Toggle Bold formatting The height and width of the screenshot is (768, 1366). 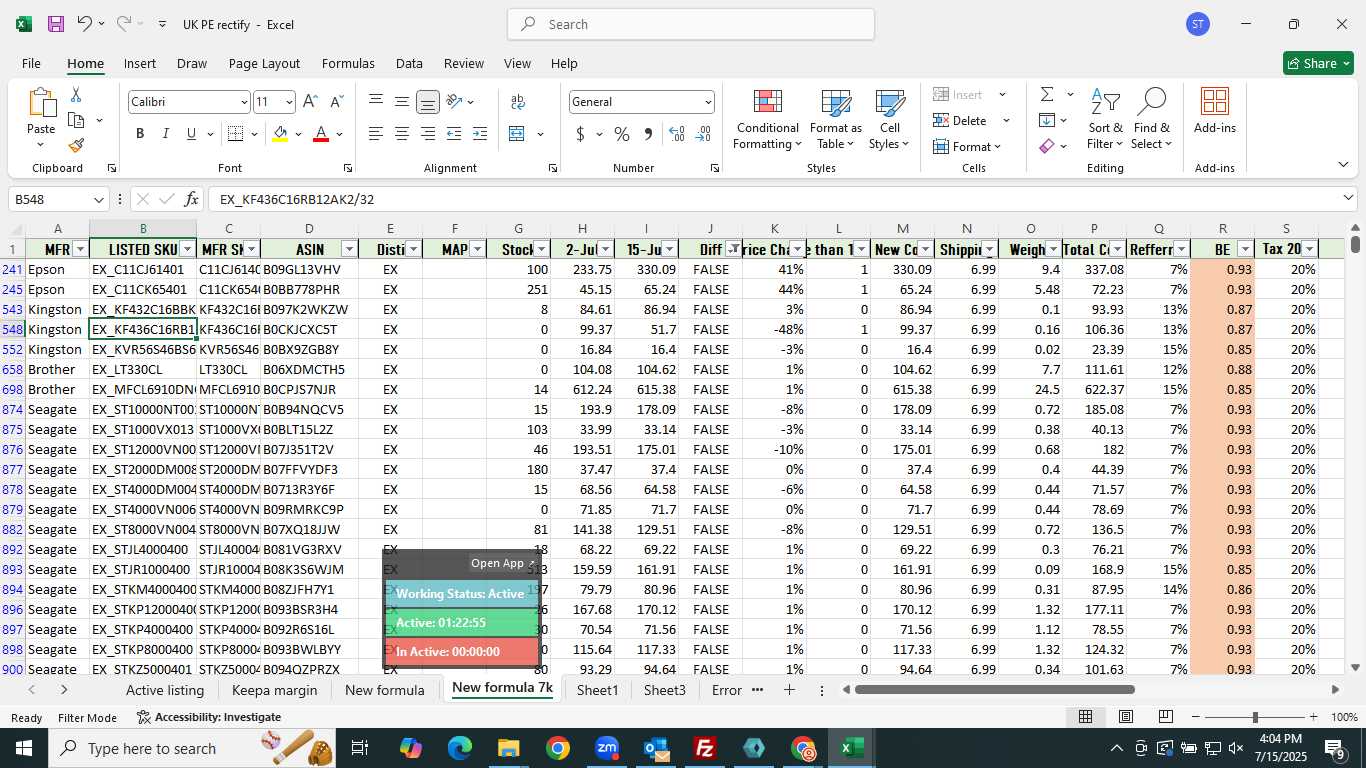point(140,133)
